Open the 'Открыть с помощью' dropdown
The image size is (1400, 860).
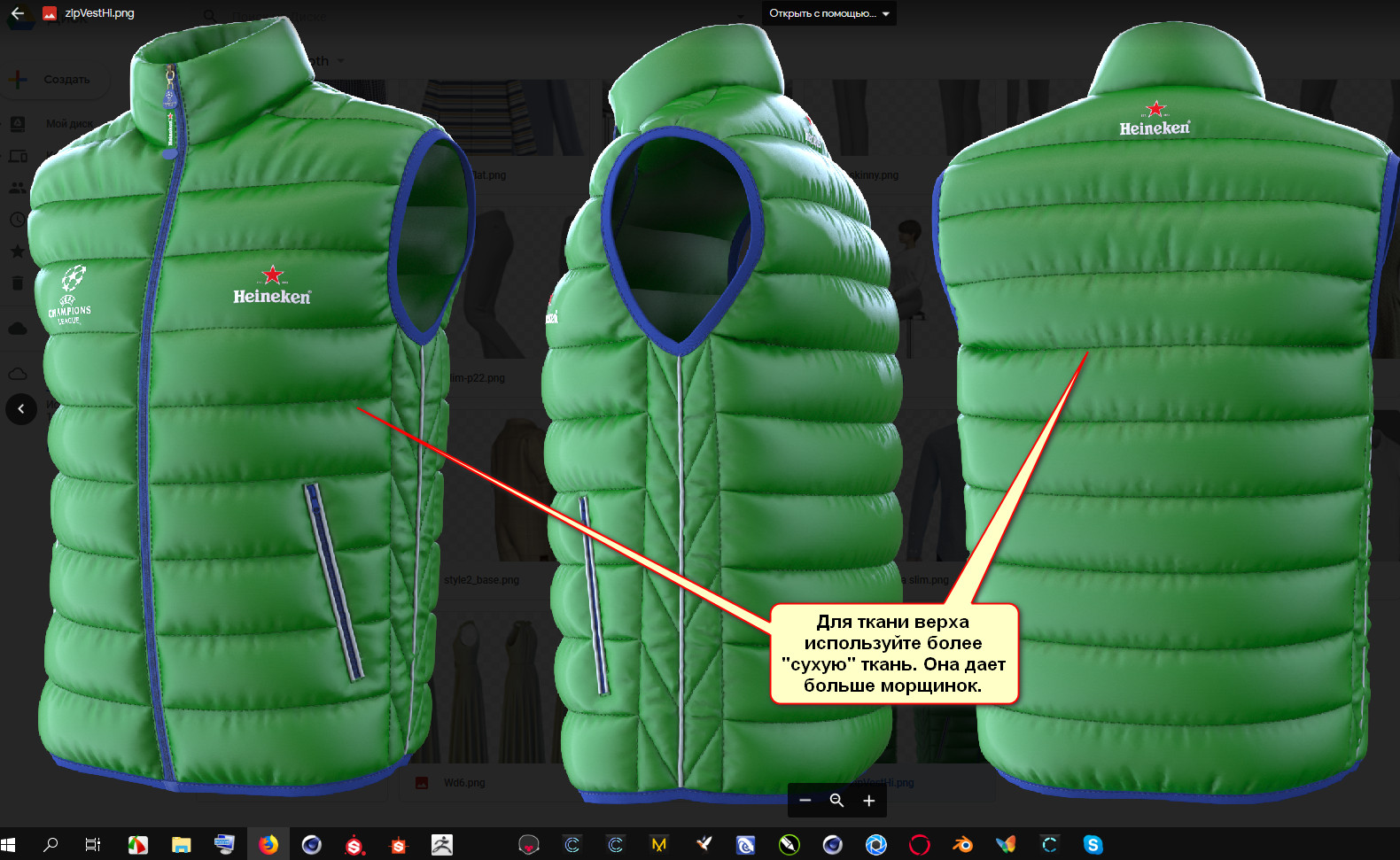(829, 13)
